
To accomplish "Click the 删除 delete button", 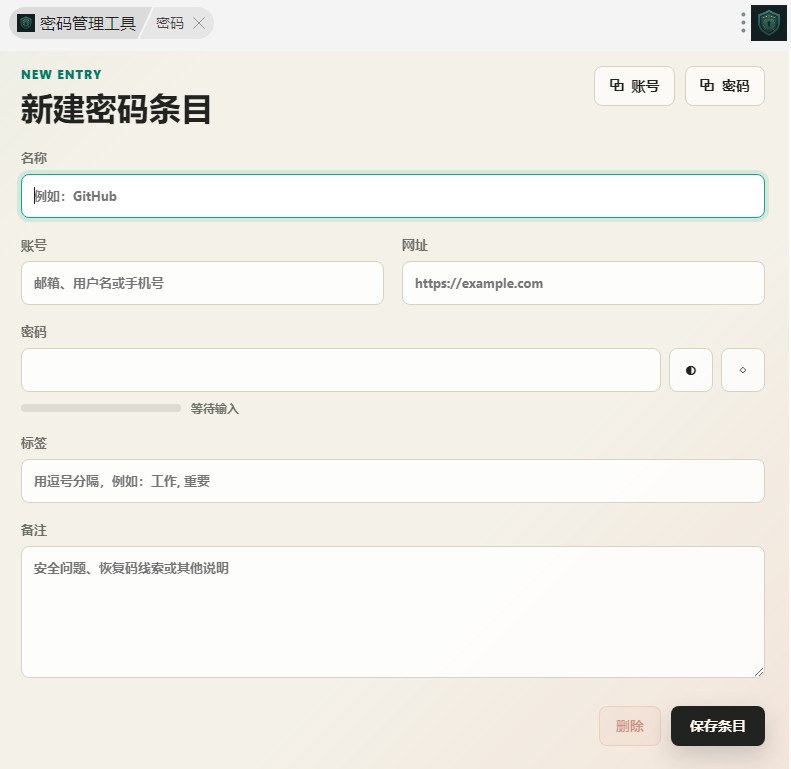I will [630, 726].
